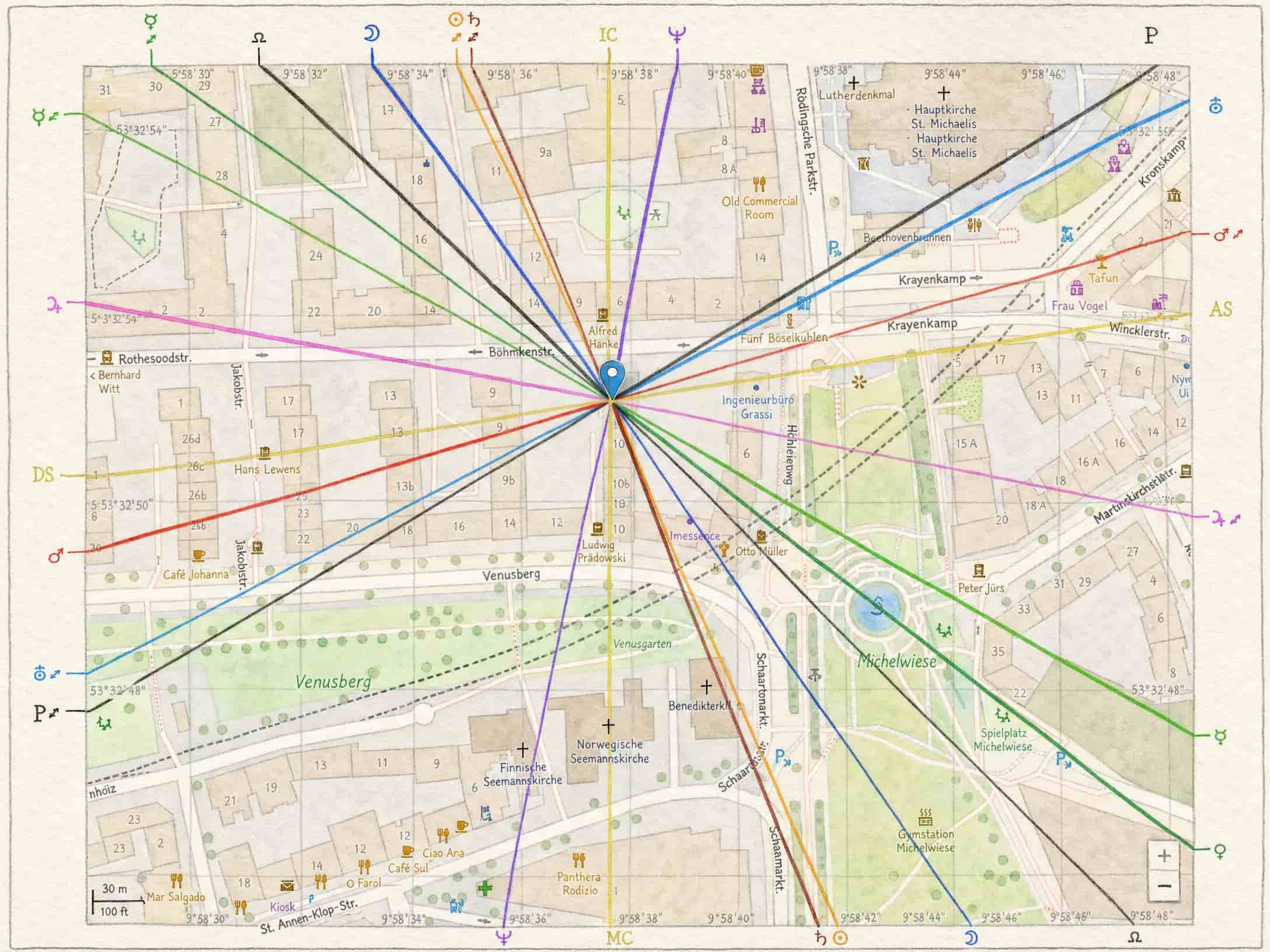Zoom out with the minus button

pyautogui.click(x=1164, y=885)
